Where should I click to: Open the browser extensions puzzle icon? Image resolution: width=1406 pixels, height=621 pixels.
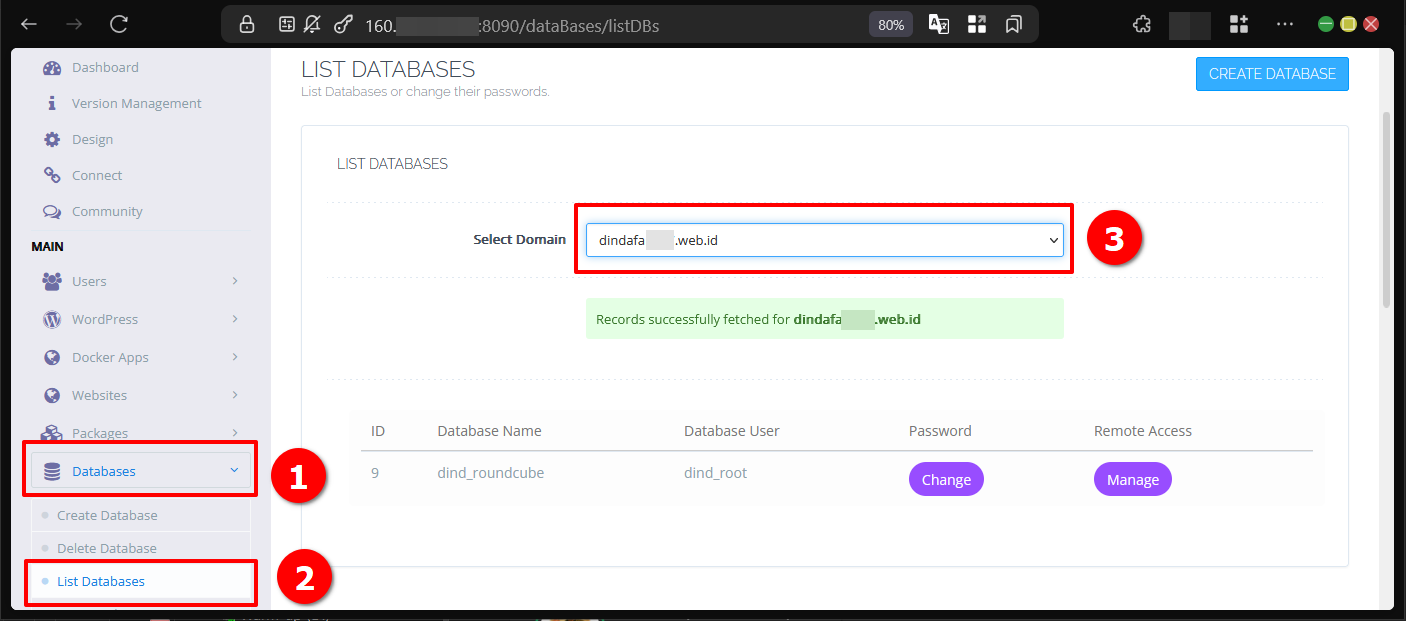tap(1141, 25)
